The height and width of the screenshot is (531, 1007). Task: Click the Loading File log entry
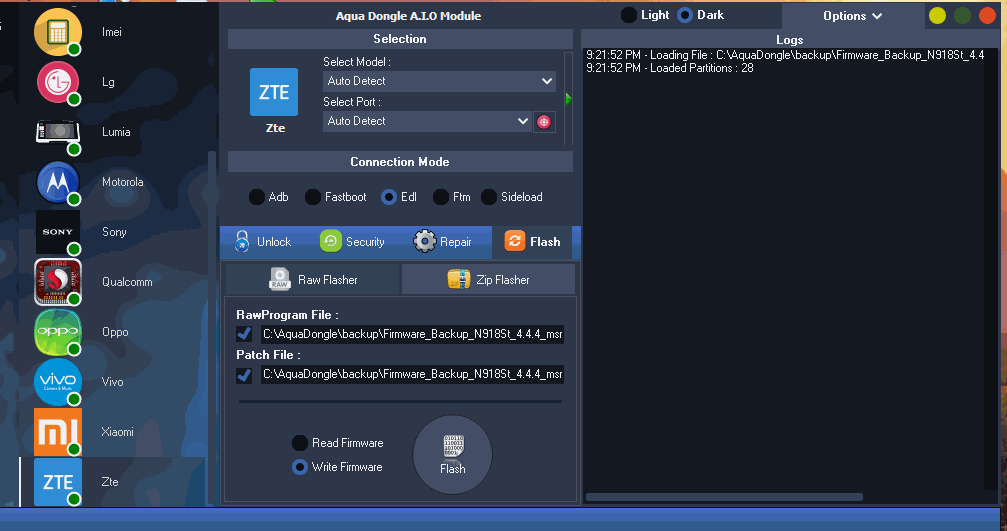click(785, 55)
